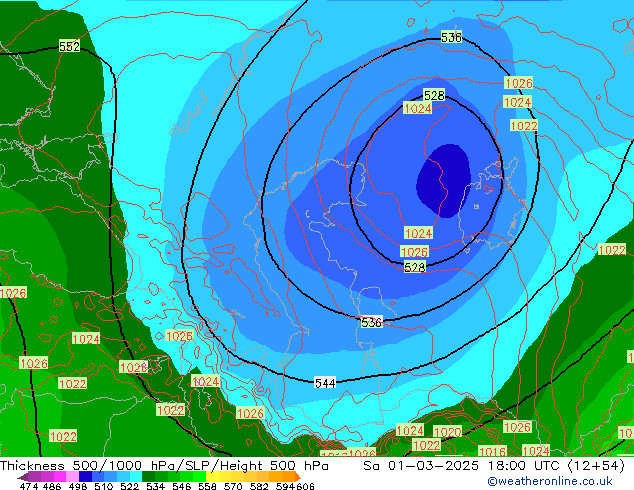Pick the yellow legend swatch above 558
Image resolution: width=634 pixels, height=490 pixels.
[212, 476]
